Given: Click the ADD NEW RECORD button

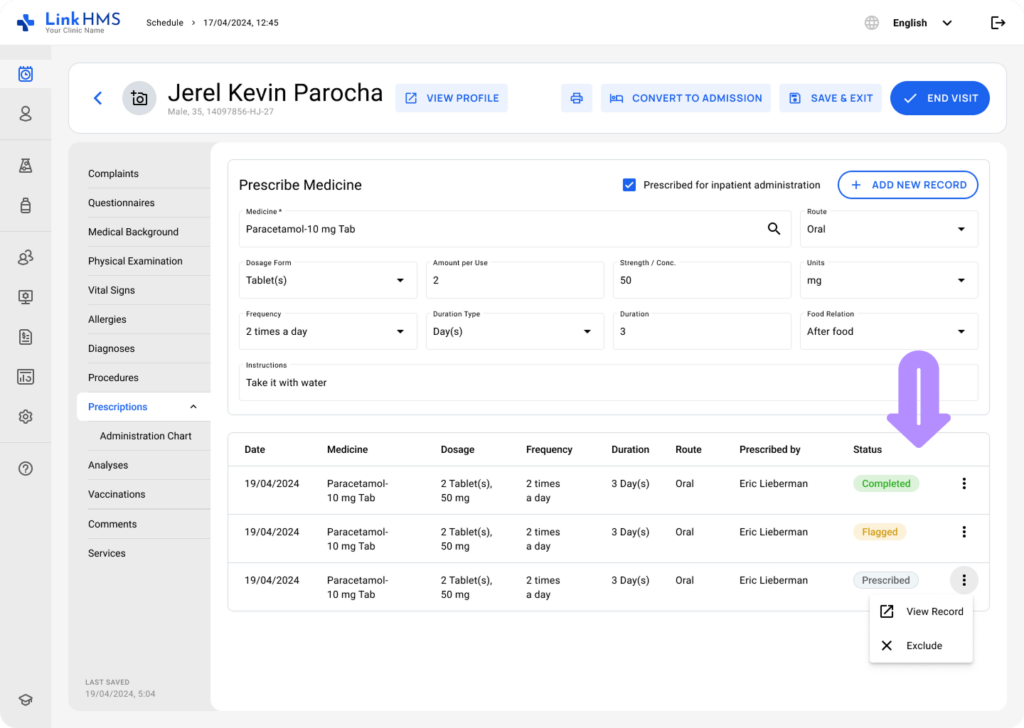Looking at the screenshot, I should pos(907,185).
